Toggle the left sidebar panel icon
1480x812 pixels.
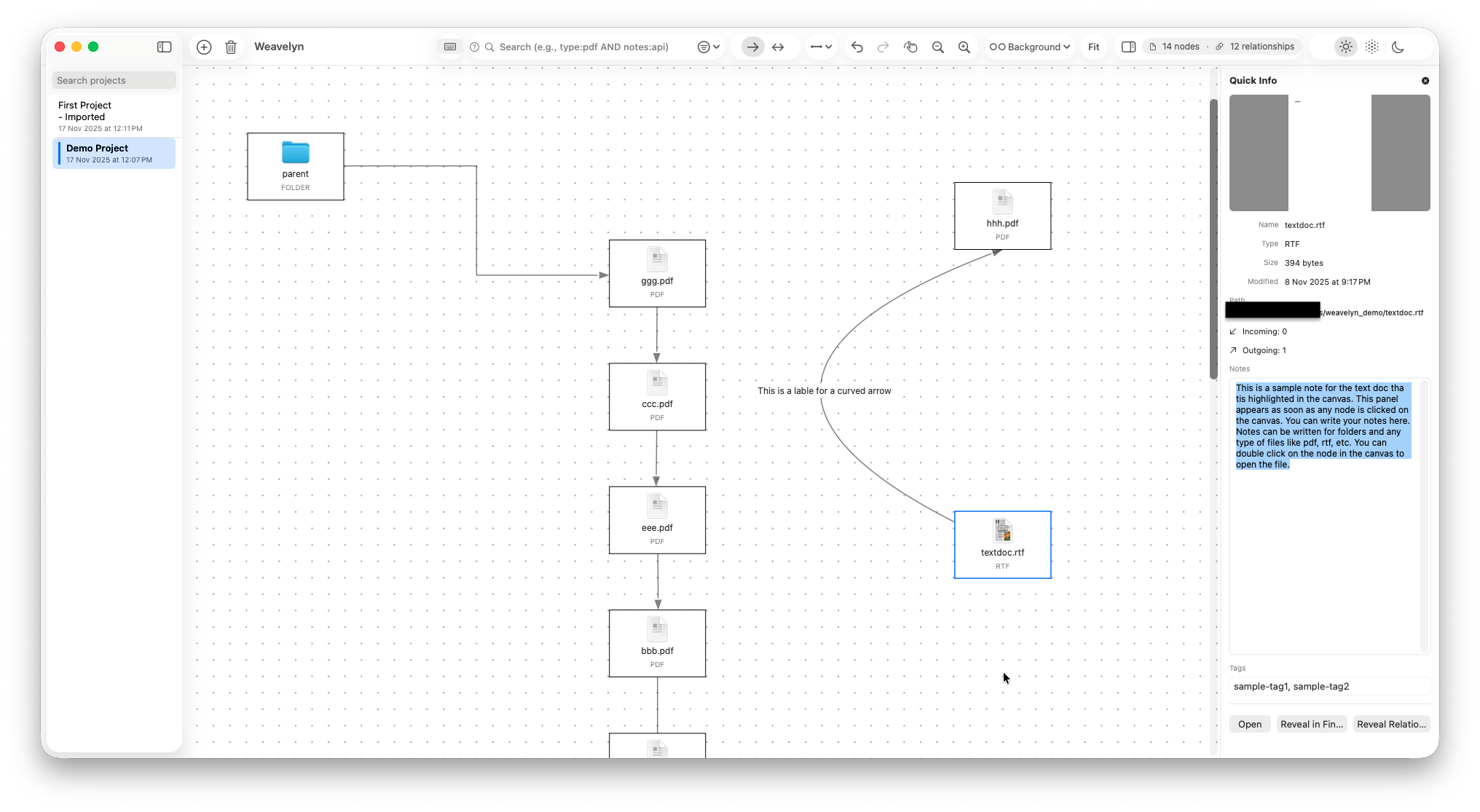pyautogui.click(x=165, y=47)
